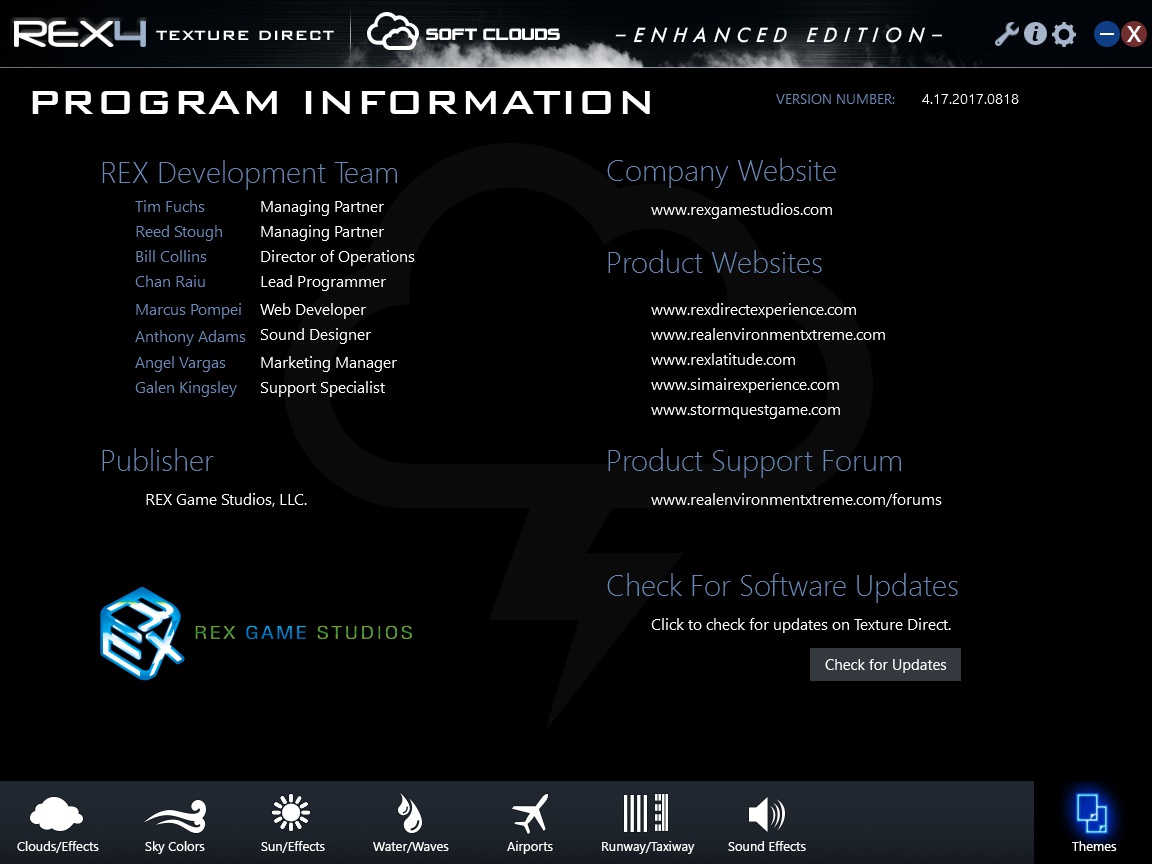Click the 'VERSION NUMBER:' label
Image resolution: width=1152 pixels, height=864 pixels.
pyautogui.click(x=835, y=99)
